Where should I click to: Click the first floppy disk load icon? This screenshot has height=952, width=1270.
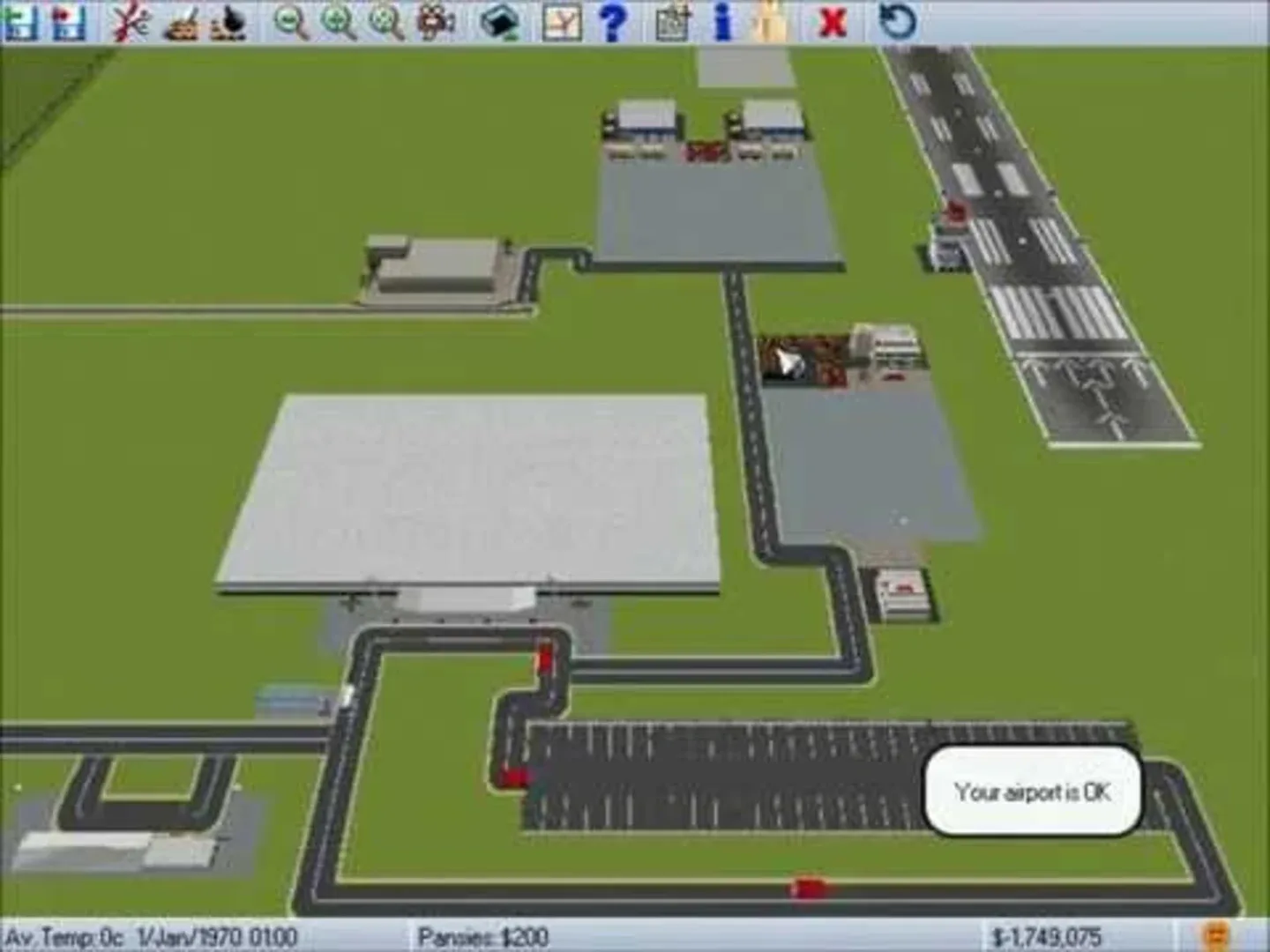tap(19, 22)
